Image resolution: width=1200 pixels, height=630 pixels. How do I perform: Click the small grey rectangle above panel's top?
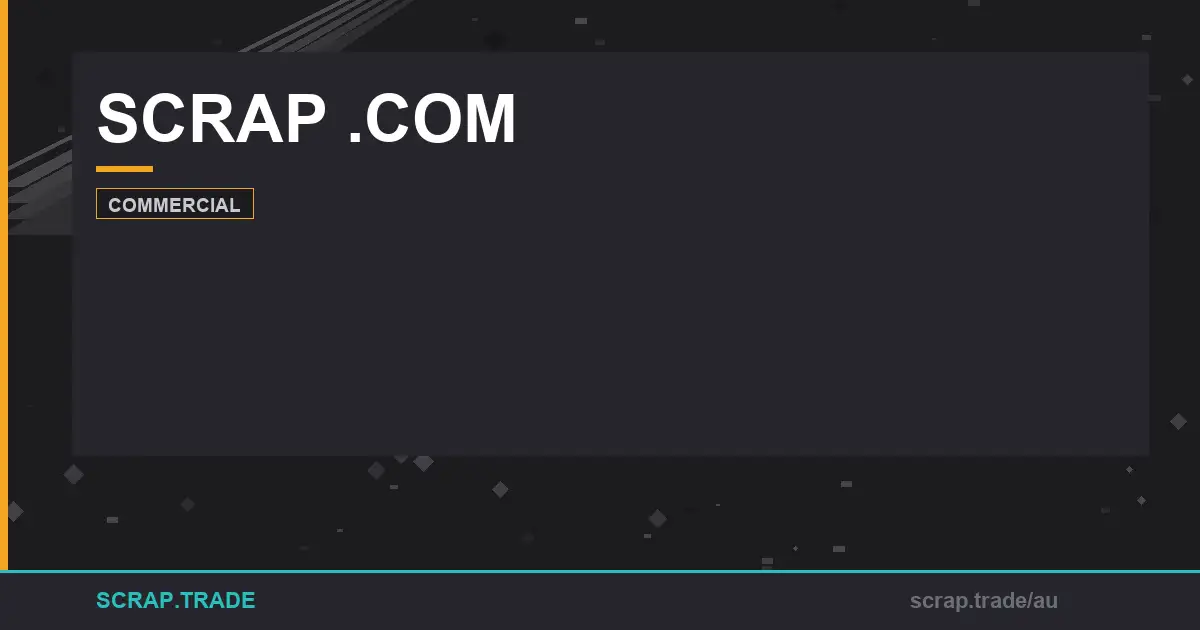tap(581, 20)
